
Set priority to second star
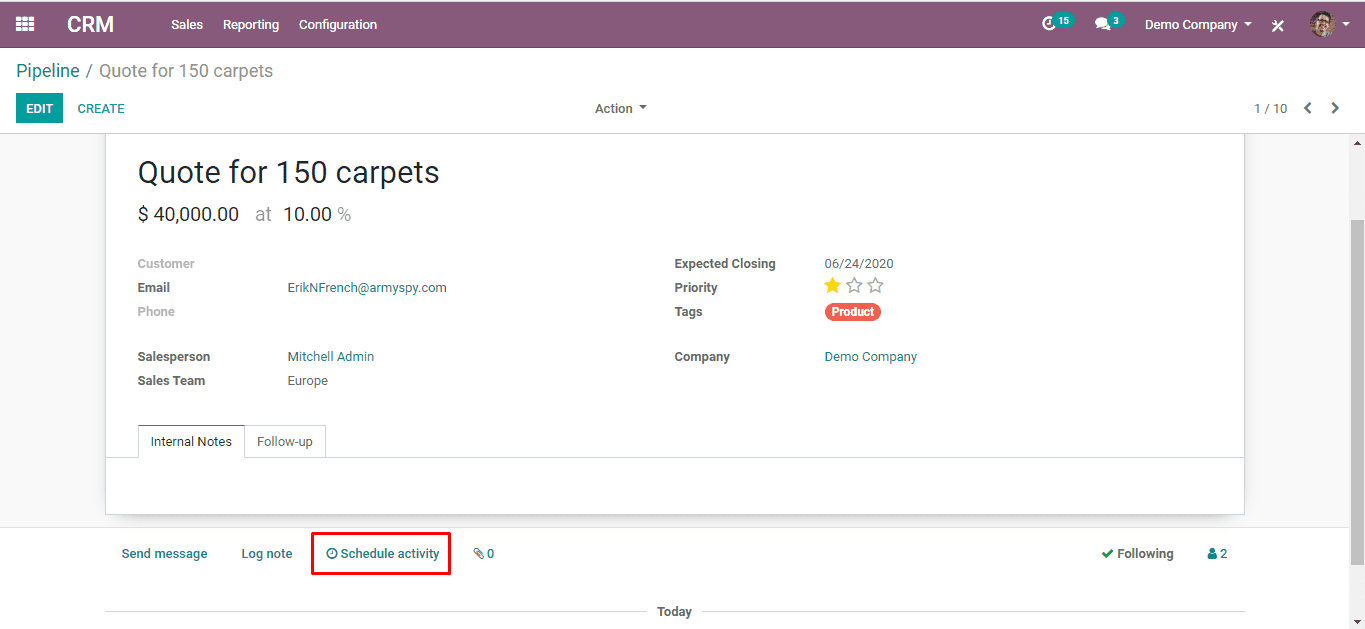pos(854,286)
